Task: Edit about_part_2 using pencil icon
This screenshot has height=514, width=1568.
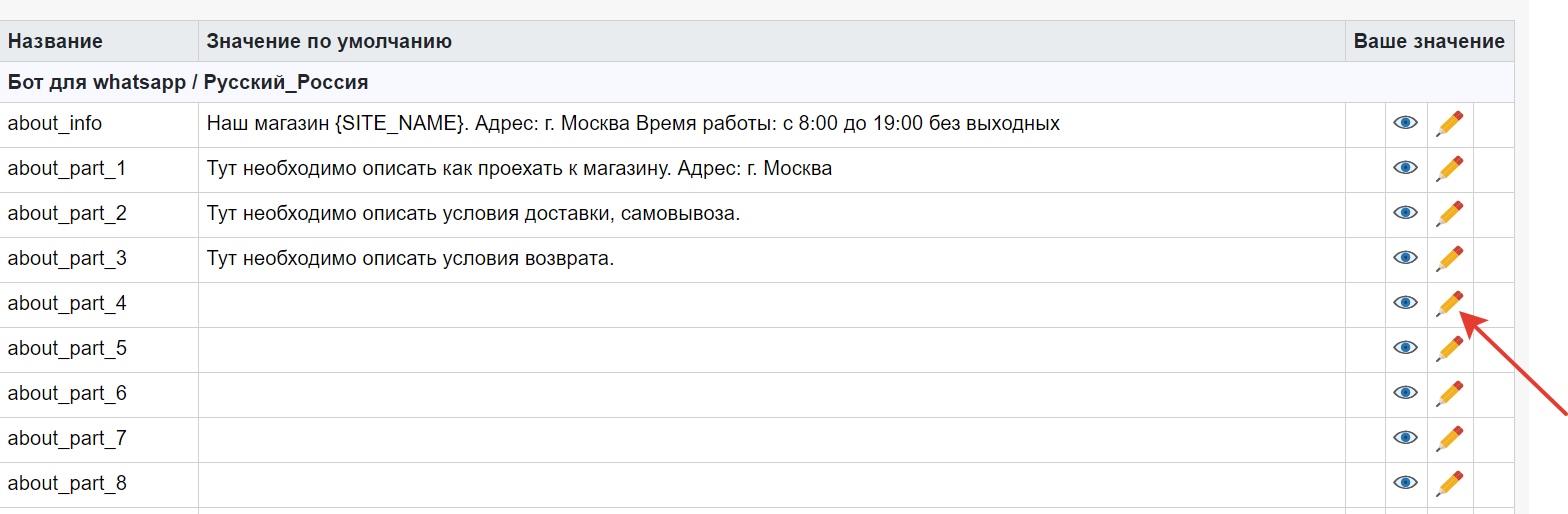Action: (1449, 213)
